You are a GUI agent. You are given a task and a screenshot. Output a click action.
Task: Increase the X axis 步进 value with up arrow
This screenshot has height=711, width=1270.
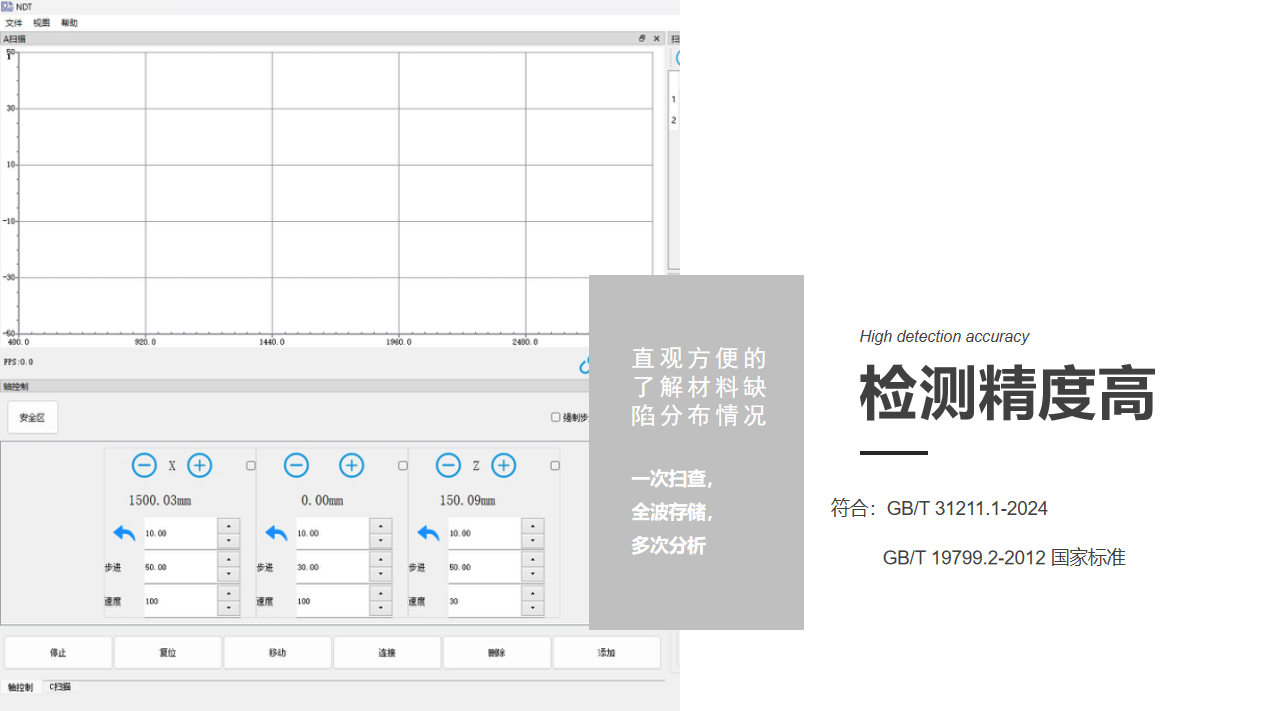click(229, 560)
